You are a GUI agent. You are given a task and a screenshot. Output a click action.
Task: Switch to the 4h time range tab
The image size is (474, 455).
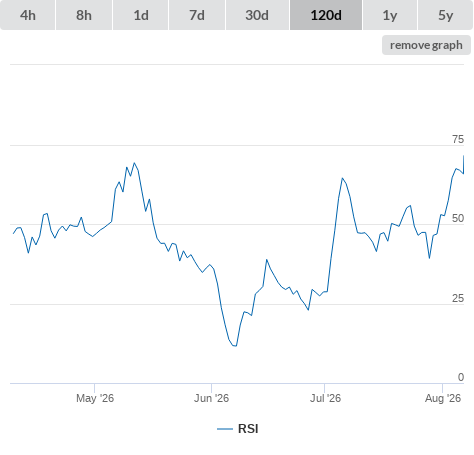(28, 15)
